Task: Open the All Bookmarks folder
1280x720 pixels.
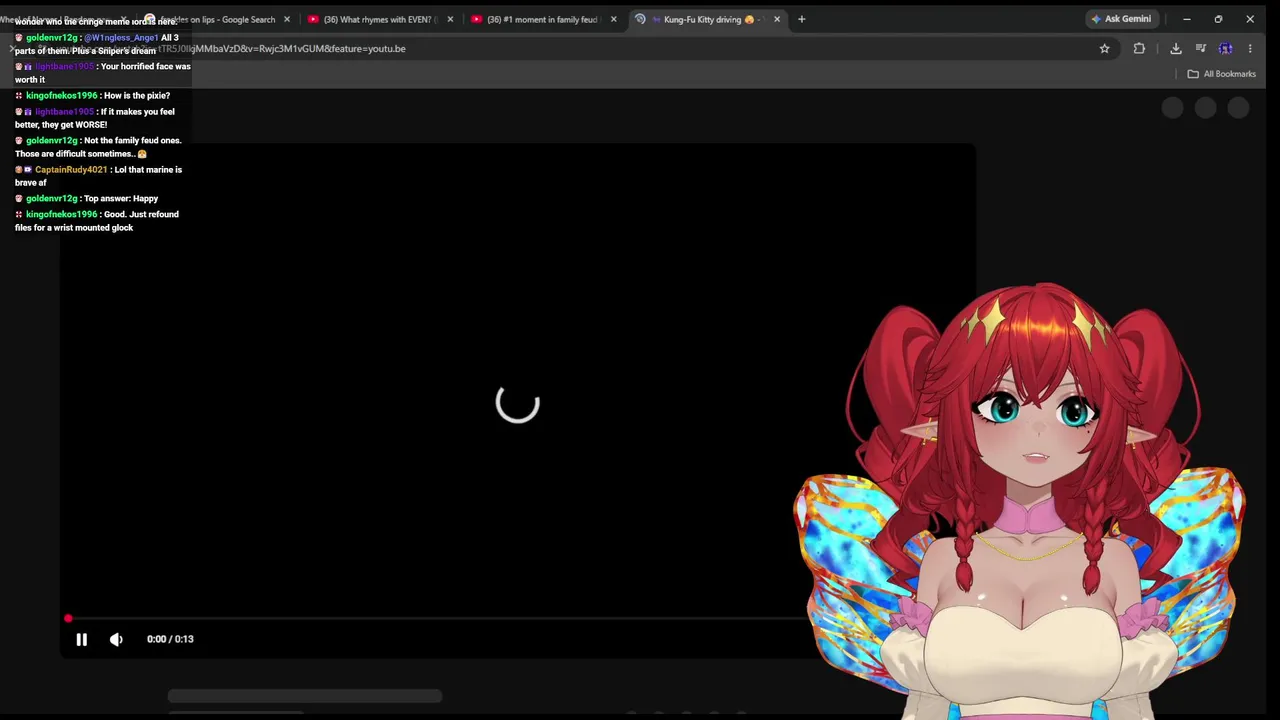Action: coord(1221,74)
